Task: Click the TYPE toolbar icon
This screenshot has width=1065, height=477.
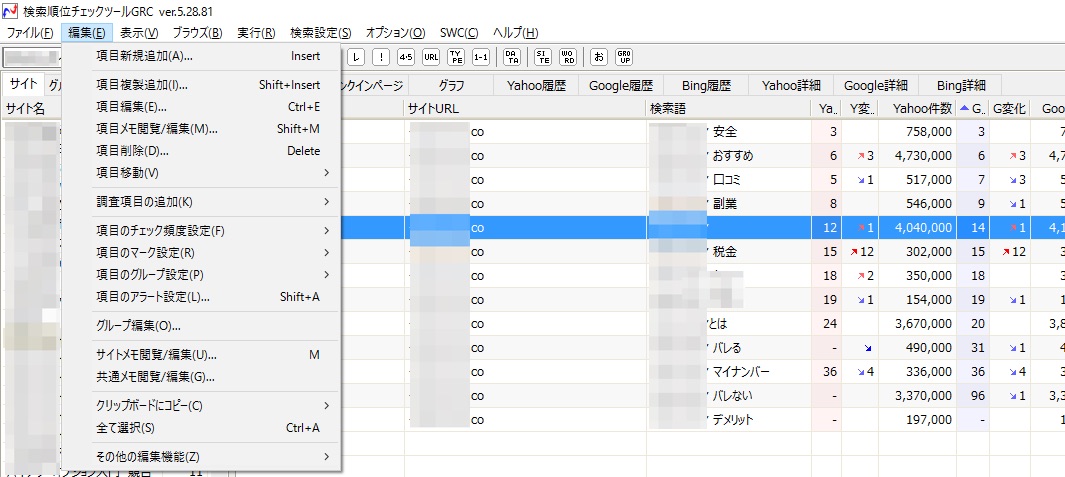Action: pyautogui.click(x=456, y=57)
